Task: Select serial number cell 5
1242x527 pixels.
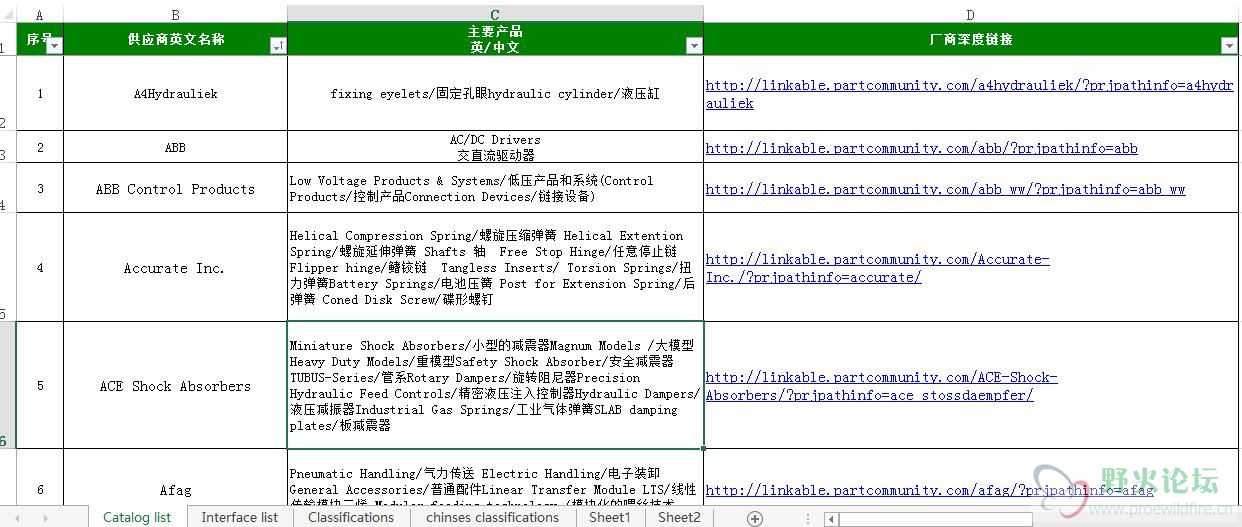Action: tap(40, 386)
